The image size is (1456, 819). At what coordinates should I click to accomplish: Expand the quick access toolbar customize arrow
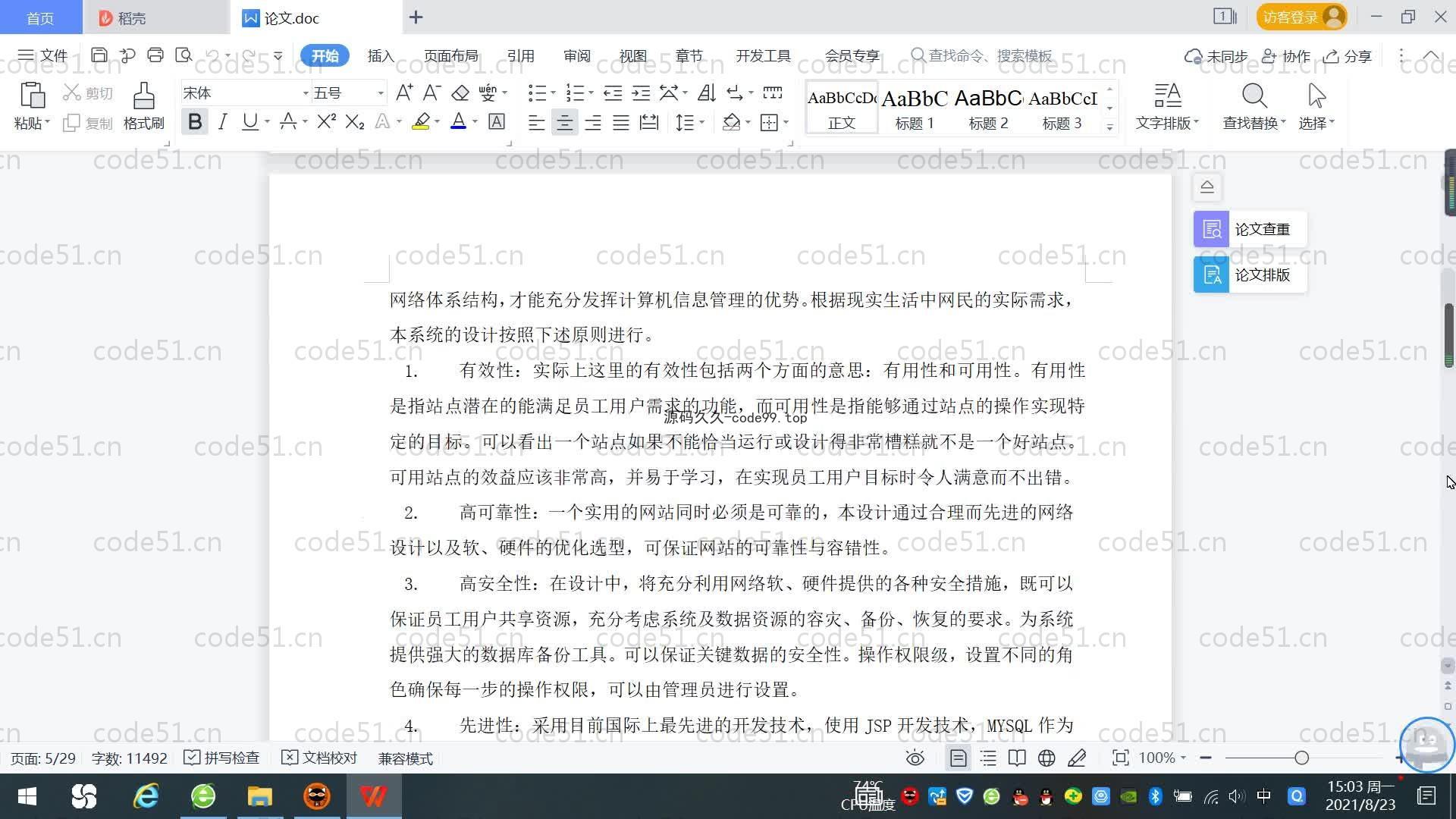(x=278, y=55)
